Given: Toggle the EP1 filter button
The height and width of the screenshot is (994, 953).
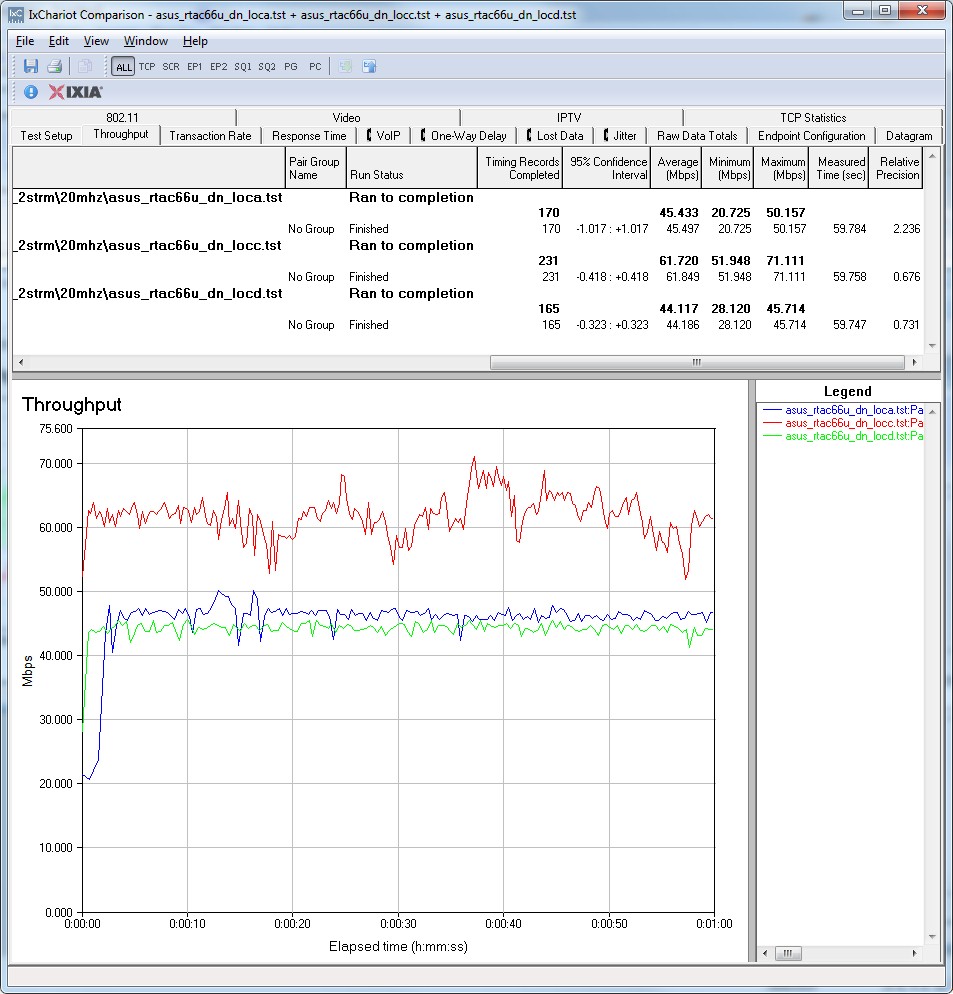Looking at the screenshot, I should click(x=194, y=67).
